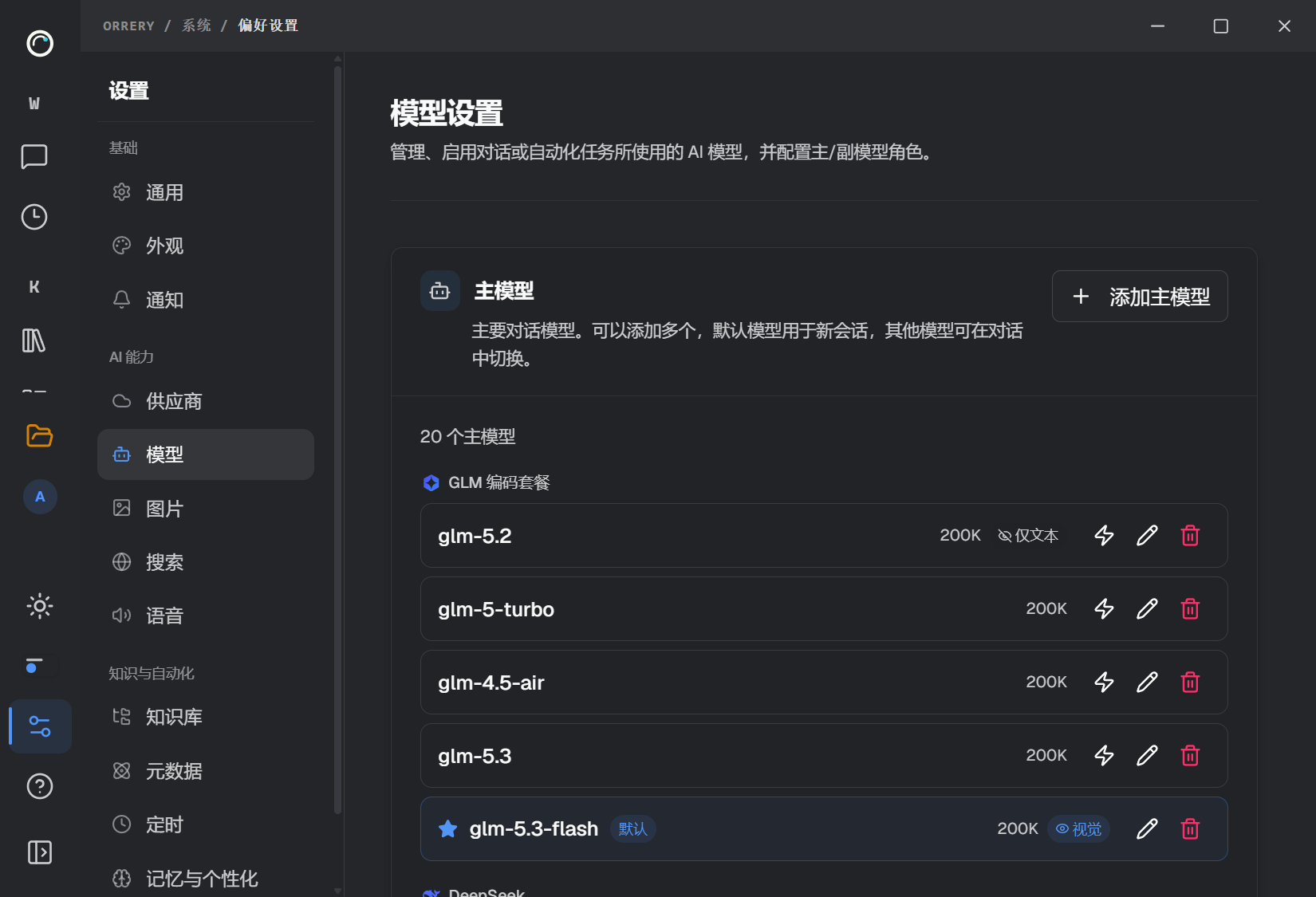Viewport: 1316px width, 897px height.
Task: Delete the glm-5.3-flash model
Action: click(x=1190, y=828)
